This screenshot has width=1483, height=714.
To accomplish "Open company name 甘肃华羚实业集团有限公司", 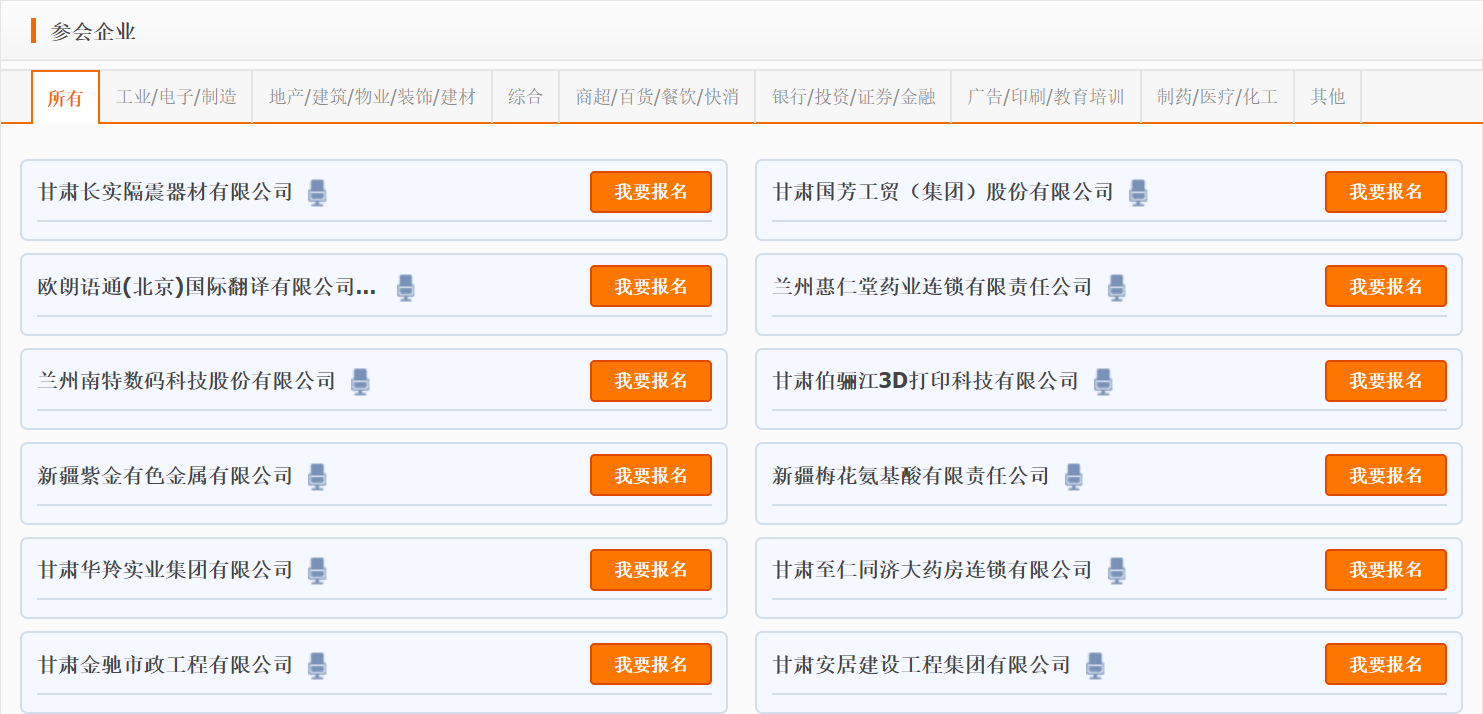I will [165, 570].
